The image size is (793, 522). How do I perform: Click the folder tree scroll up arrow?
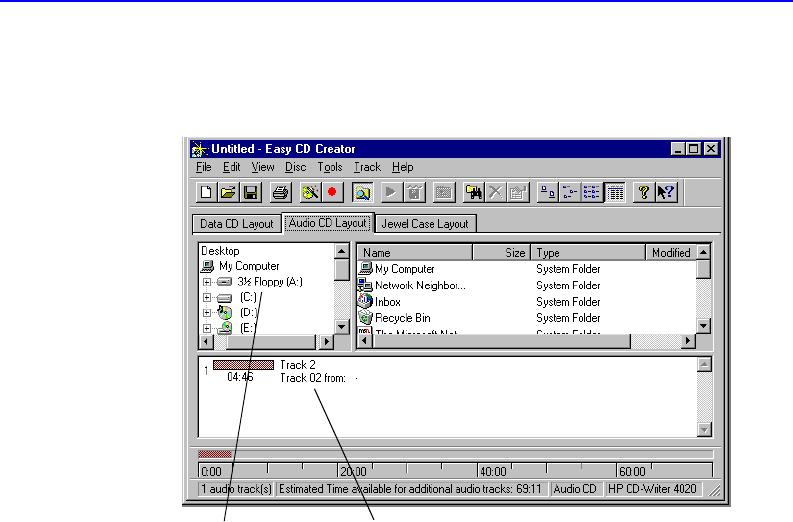[x=342, y=251]
